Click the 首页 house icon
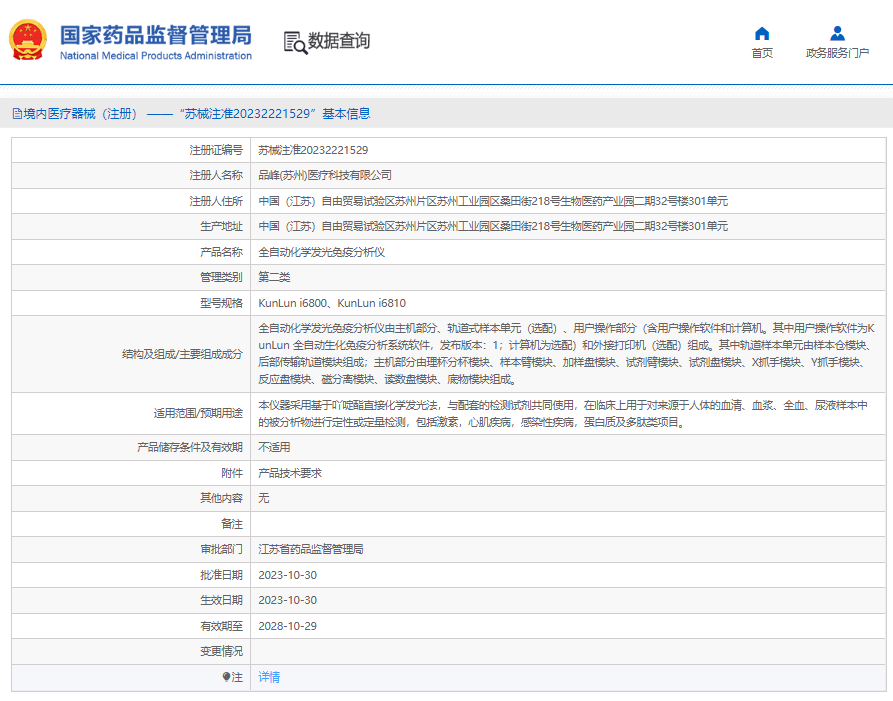Viewport: 893px width, 701px height. (762, 33)
